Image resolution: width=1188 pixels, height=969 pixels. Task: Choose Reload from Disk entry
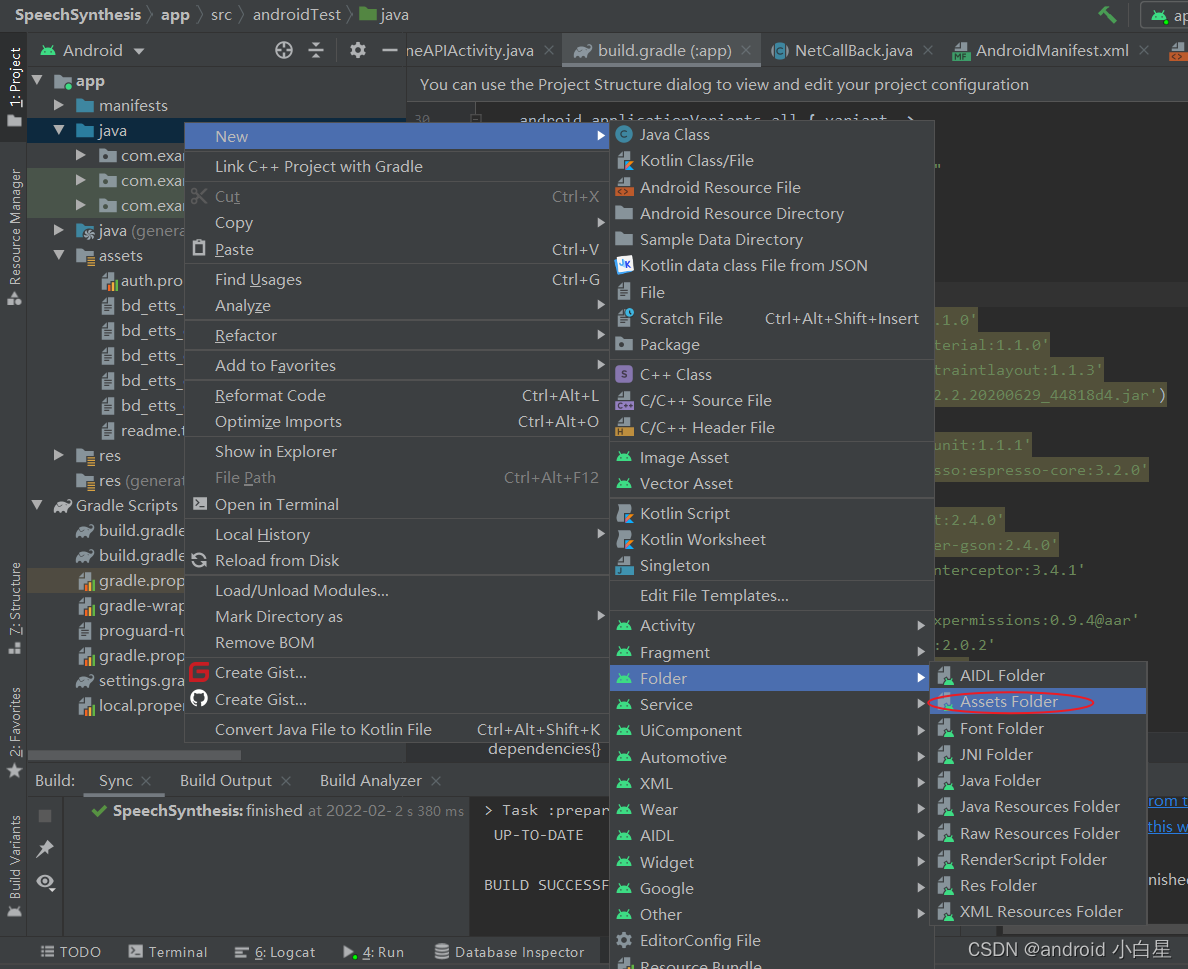(396, 561)
